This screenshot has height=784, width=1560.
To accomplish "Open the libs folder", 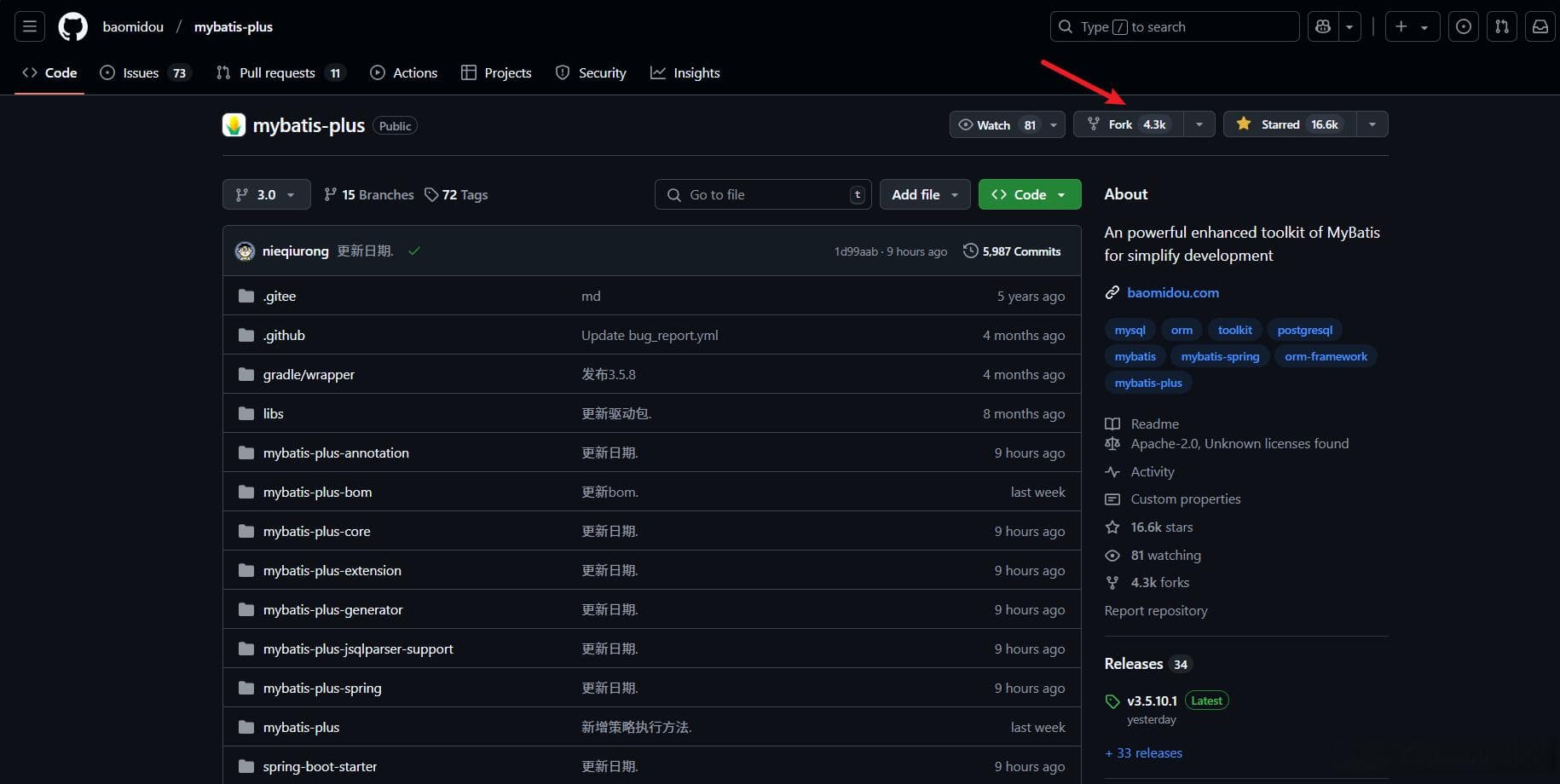I will pos(274,413).
